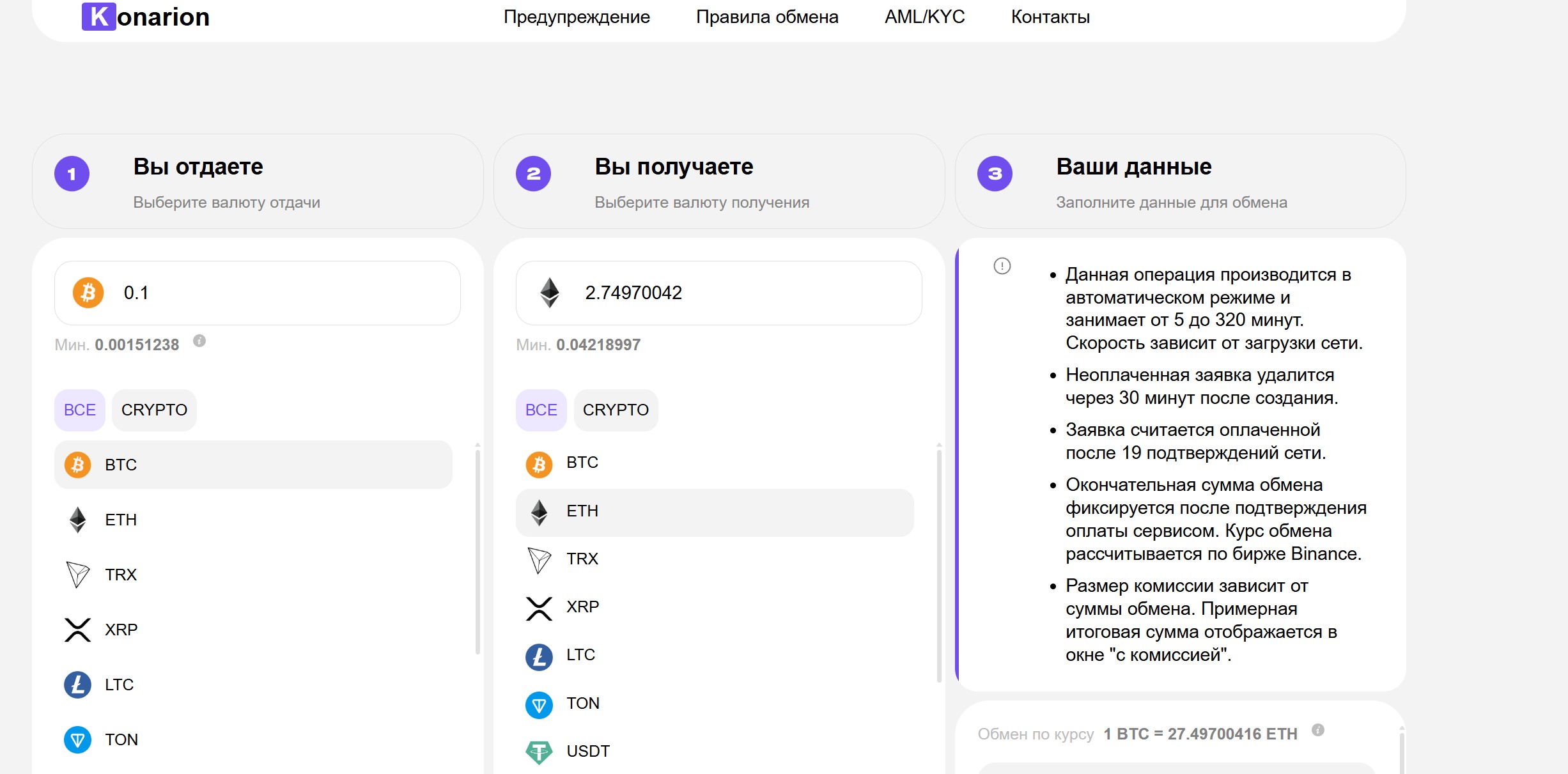
Task: Click the Konarion logo
Action: (x=146, y=17)
